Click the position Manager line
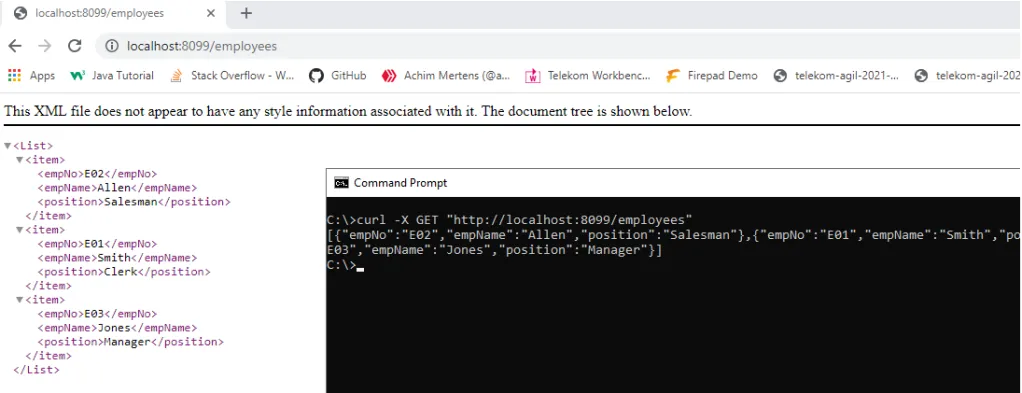1022x393 pixels. 130,343
